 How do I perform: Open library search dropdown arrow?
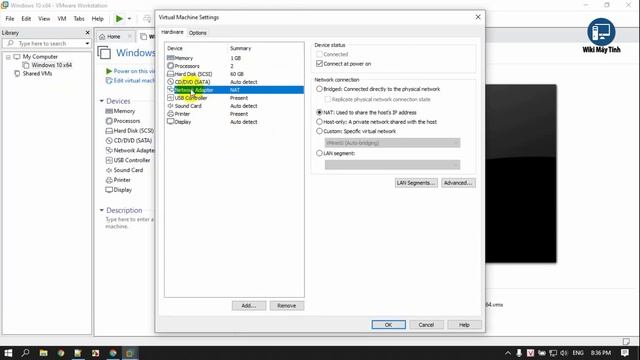[x=87, y=43]
